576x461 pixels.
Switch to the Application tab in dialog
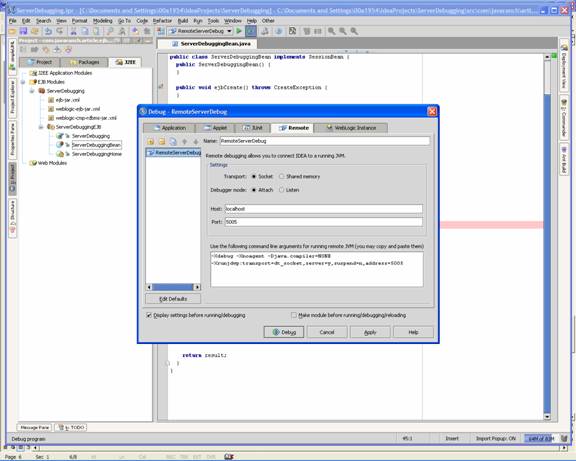click(x=169, y=128)
